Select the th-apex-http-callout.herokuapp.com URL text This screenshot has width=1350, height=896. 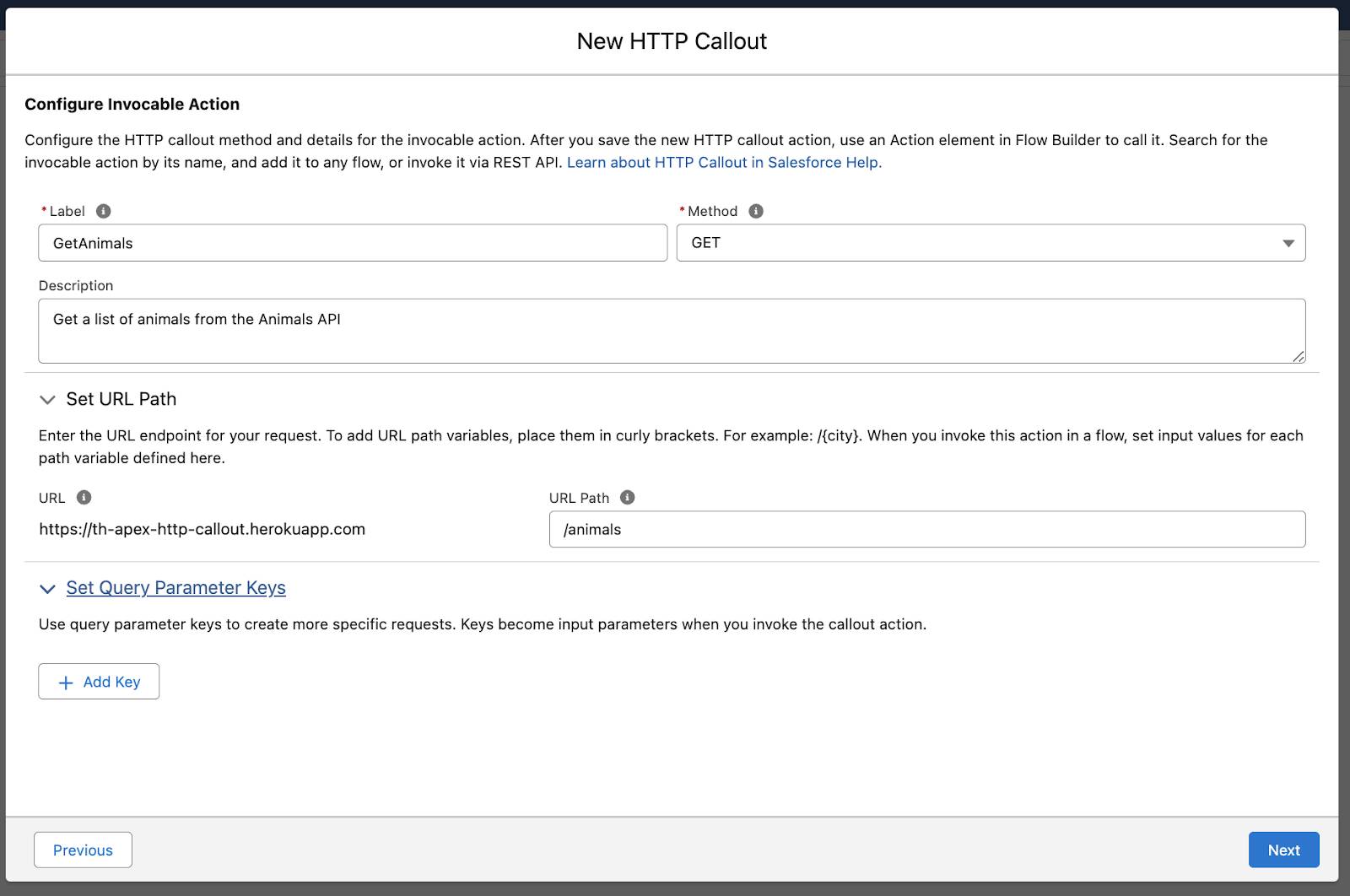click(x=202, y=529)
